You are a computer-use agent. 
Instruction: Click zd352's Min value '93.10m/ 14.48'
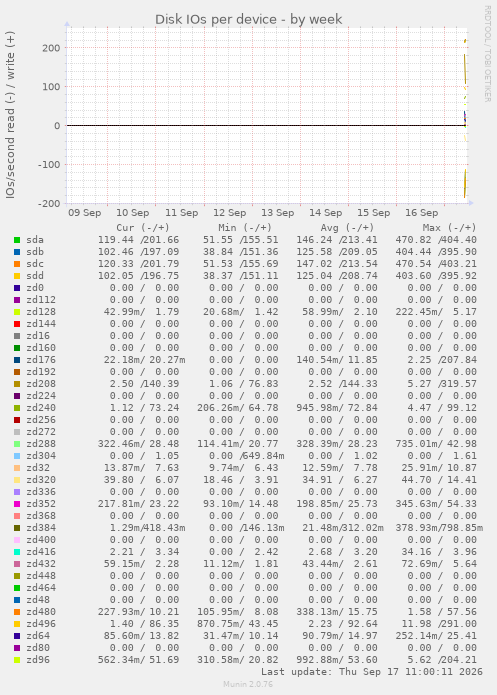click(x=241, y=504)
